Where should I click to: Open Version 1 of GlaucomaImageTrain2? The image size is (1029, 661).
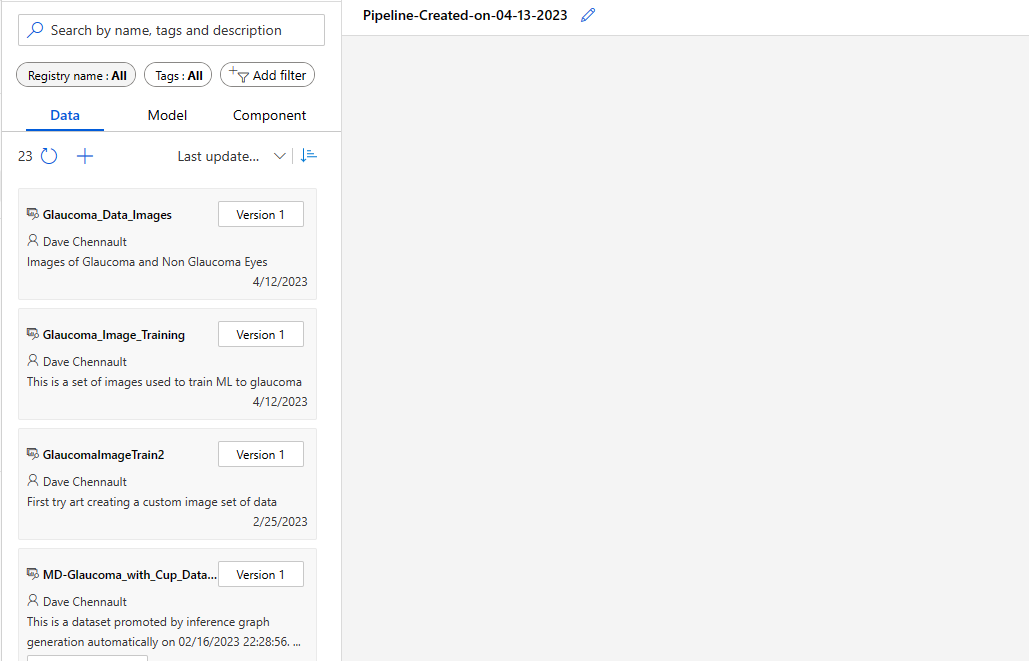point(260,453)
